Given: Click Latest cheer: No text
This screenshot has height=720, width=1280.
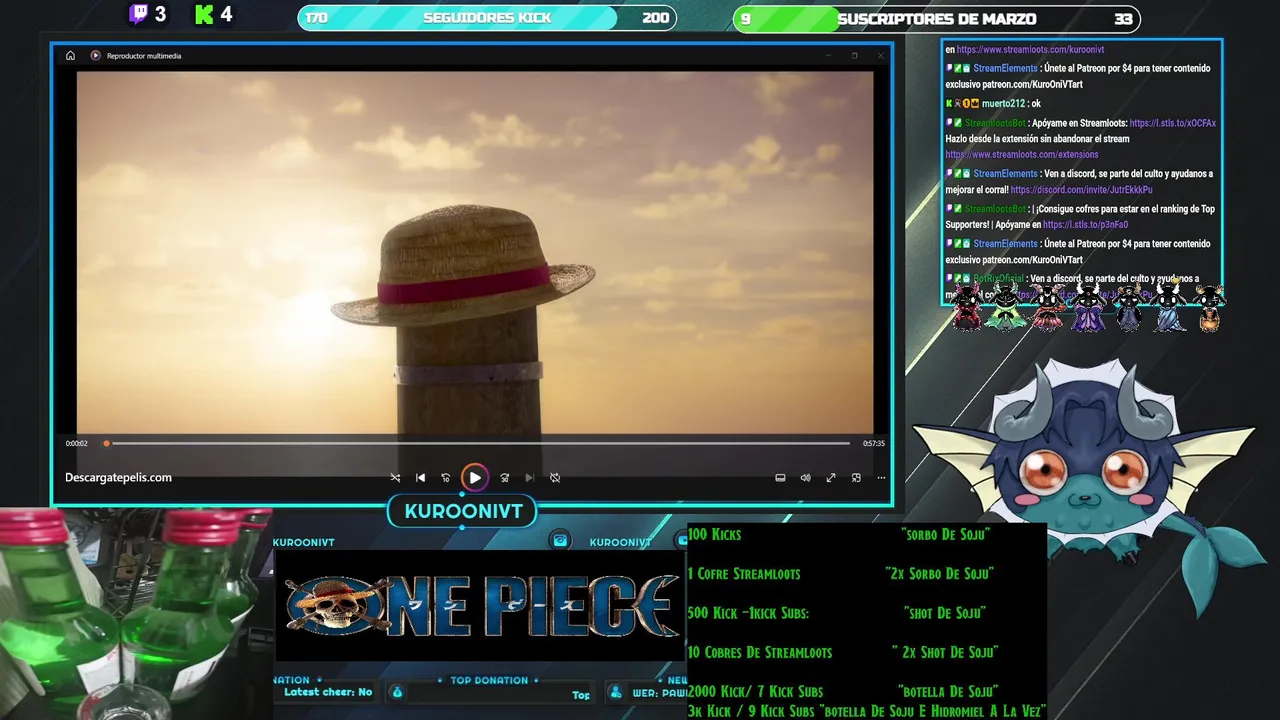Looking at the screenshot, I should coord(328,692).
